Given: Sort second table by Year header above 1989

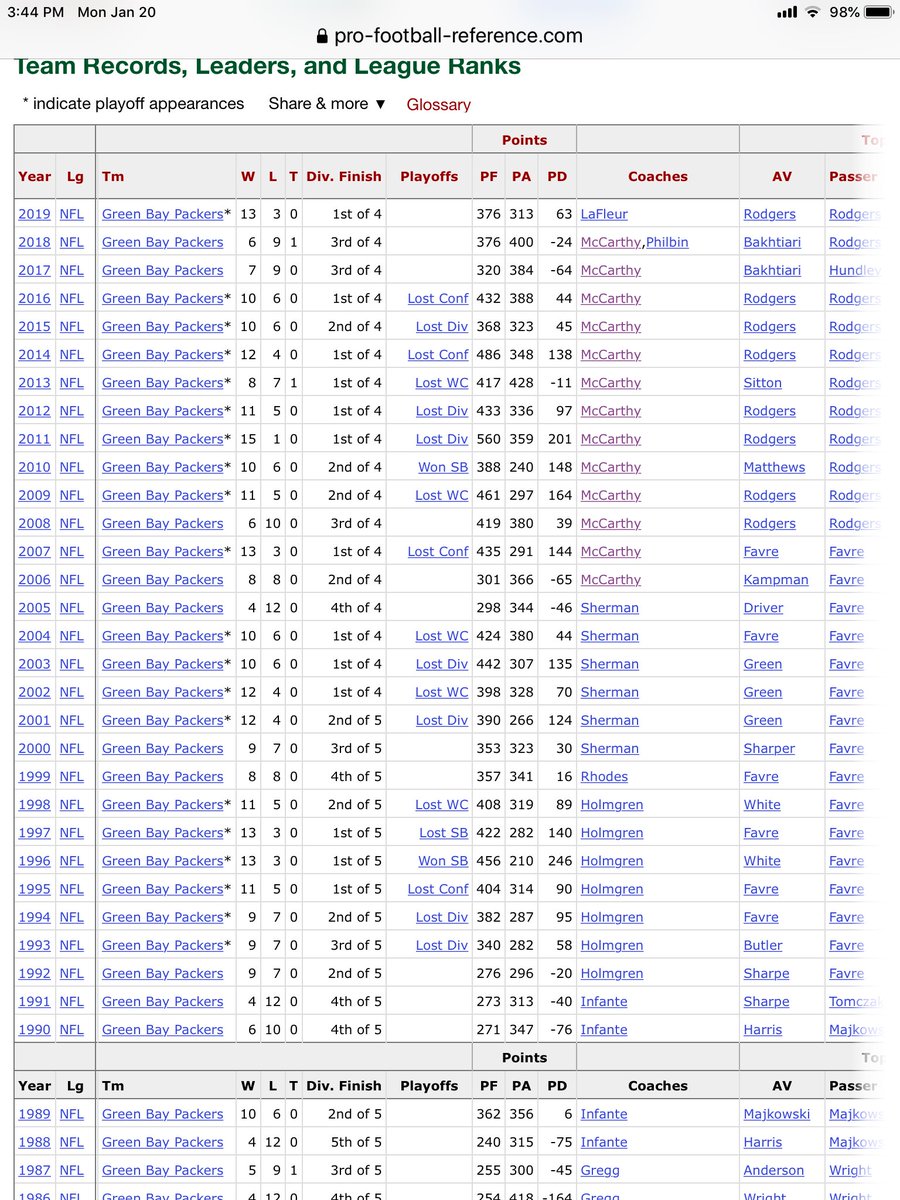Looking at the screenshot, I should pos(34,1085).
